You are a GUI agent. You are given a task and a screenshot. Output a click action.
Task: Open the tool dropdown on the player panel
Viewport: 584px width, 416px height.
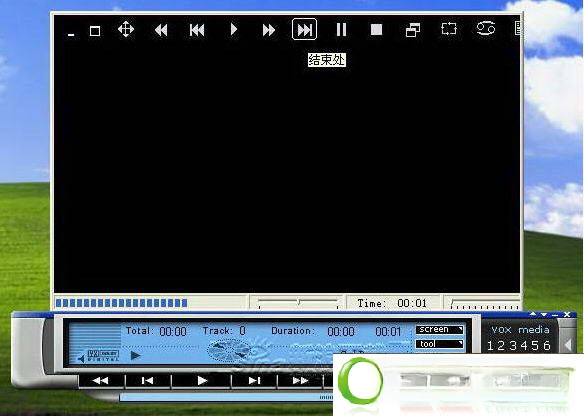439,344
